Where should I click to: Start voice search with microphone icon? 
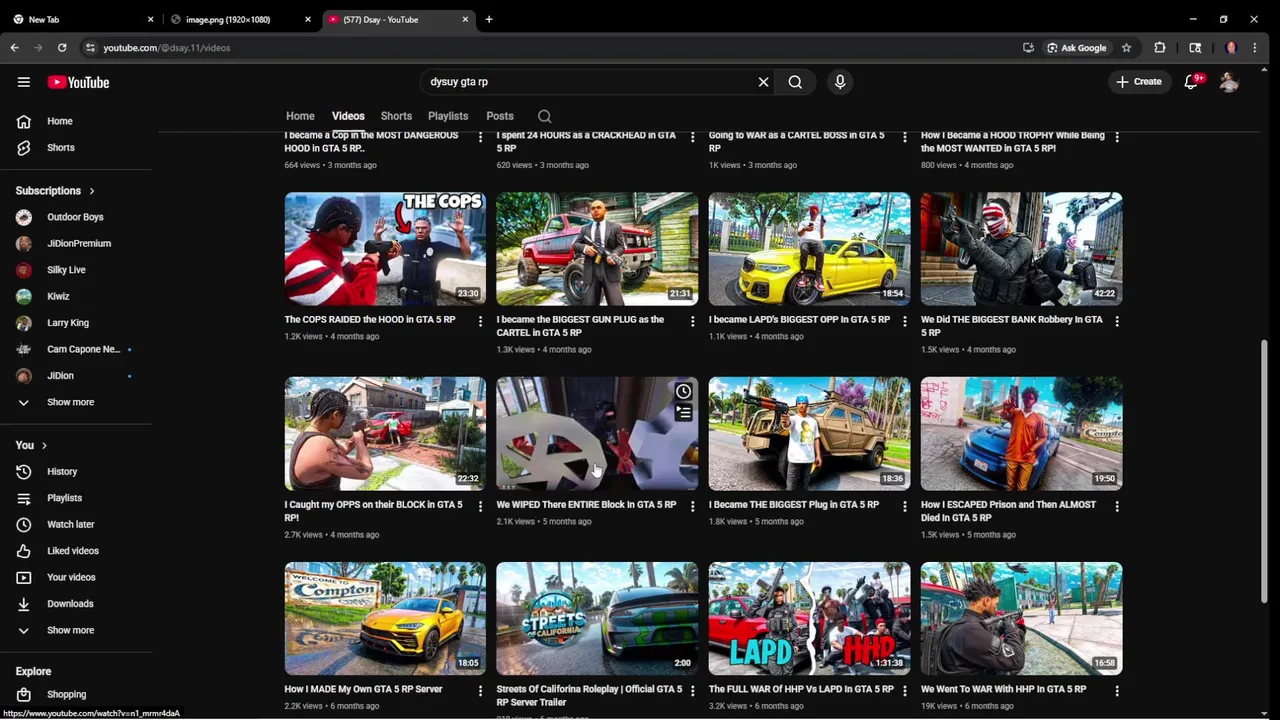click(840, 82)
